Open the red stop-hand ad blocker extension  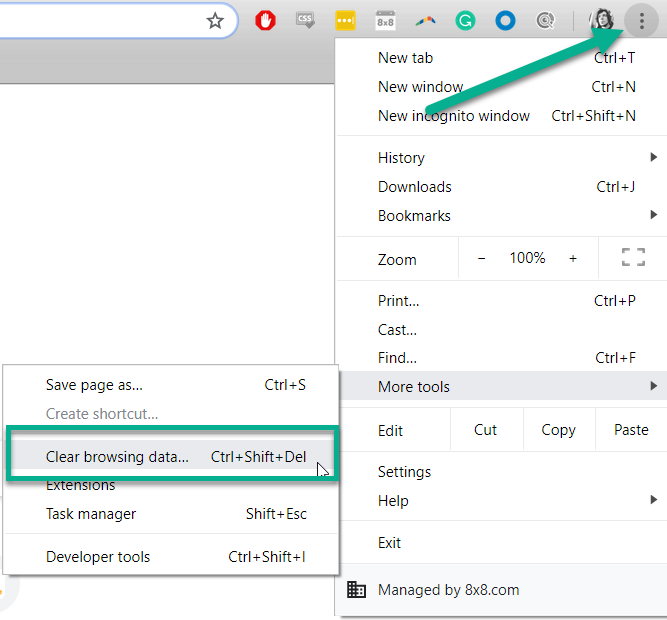266,21
